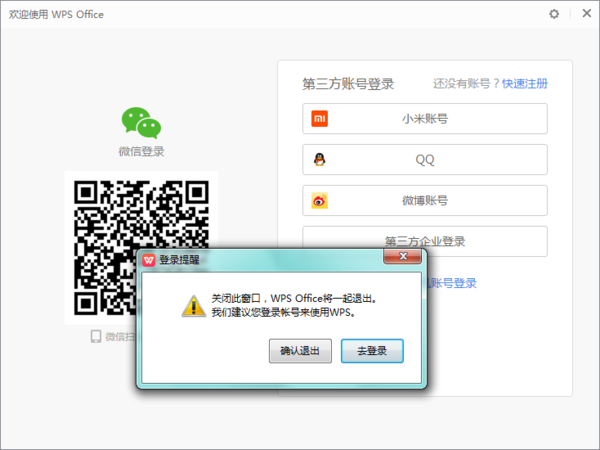Choose the 去登录 button
This screenshot has height=450, width=600.
[372, 351]
